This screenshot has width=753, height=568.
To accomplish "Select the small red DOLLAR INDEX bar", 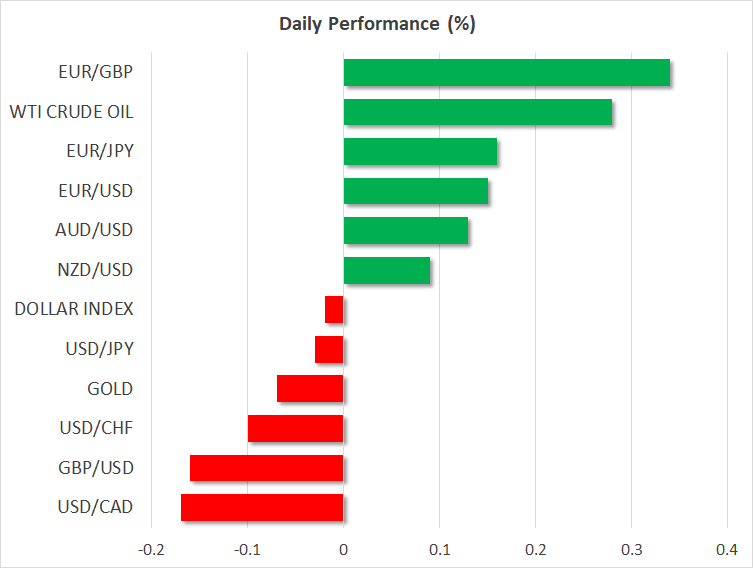I will [334, 310].
